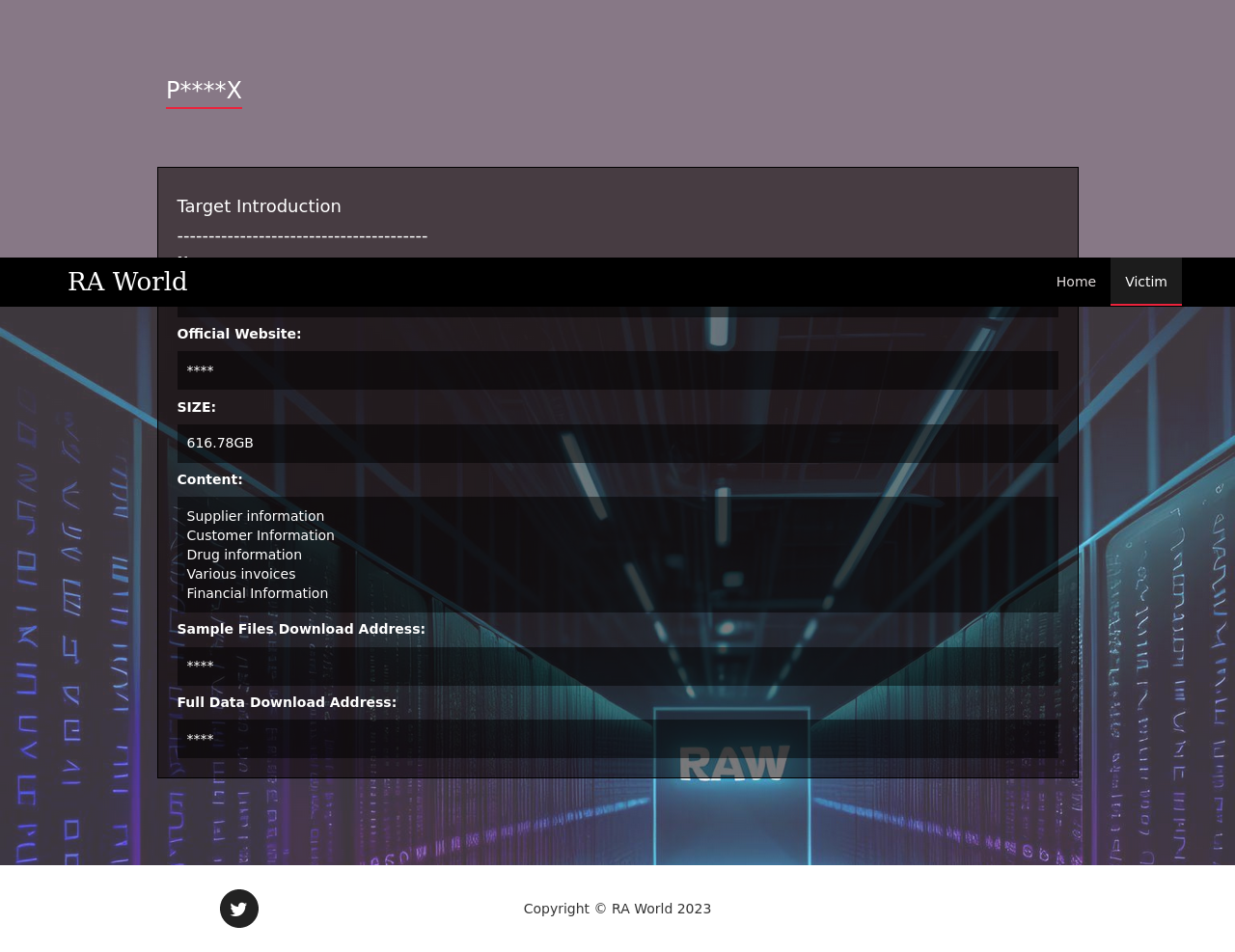Click the masked sample files address field
The image size is (1235, 952).
pyautogui.click(x=617, y=666)
